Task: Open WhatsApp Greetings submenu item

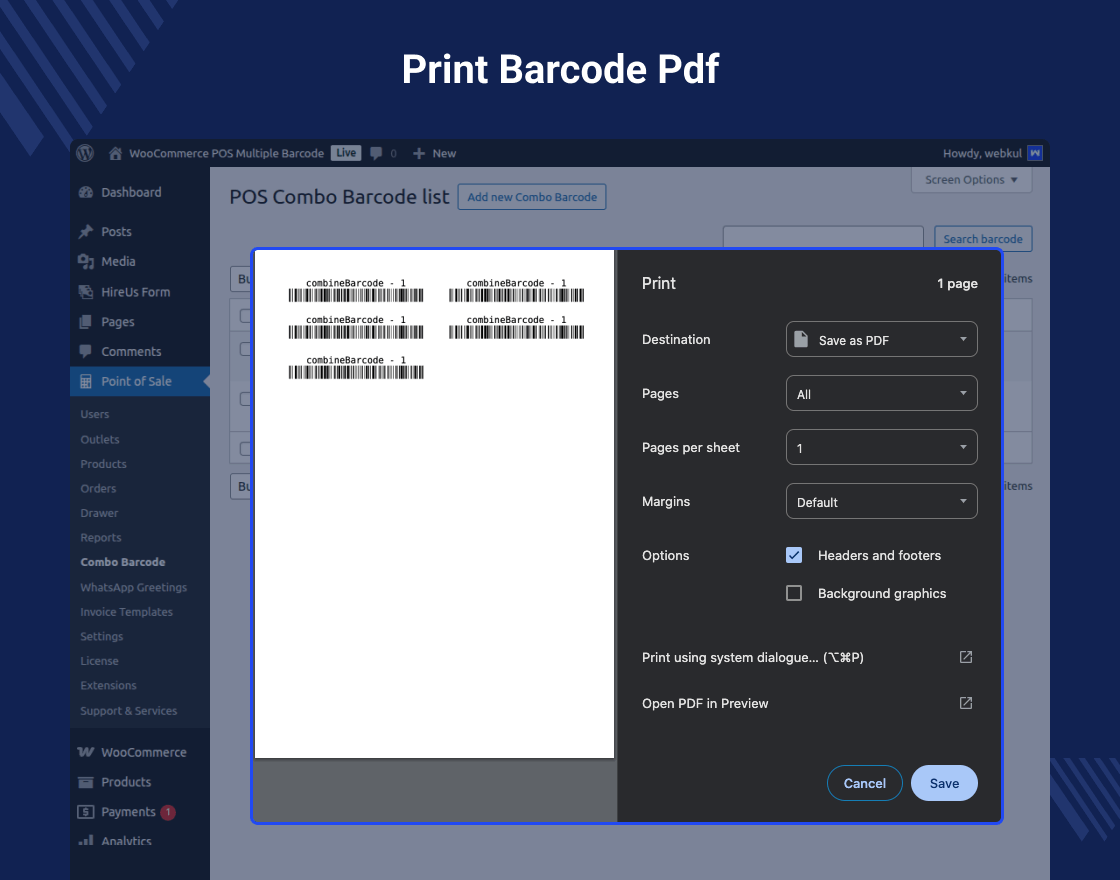Action: tap(134, 587)
